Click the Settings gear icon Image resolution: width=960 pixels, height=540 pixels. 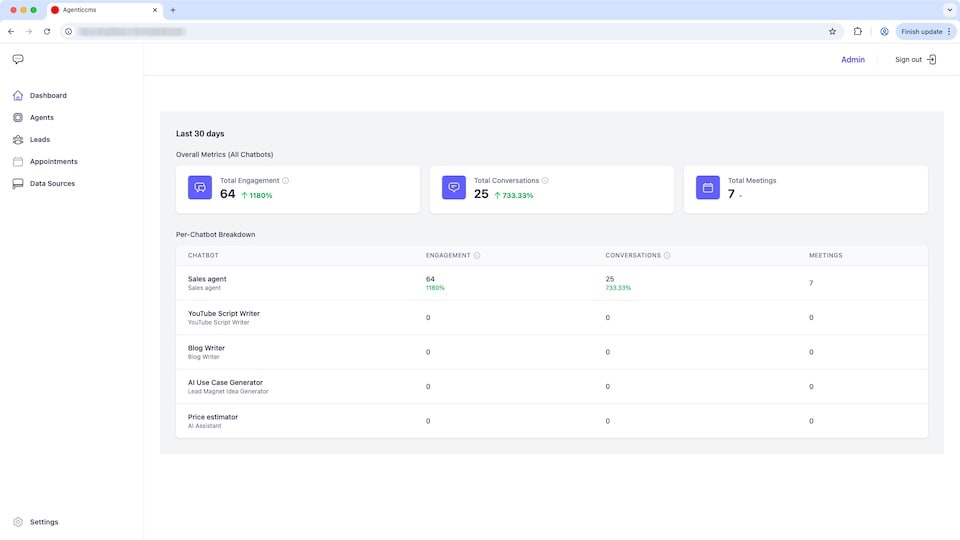click(18, 522)
